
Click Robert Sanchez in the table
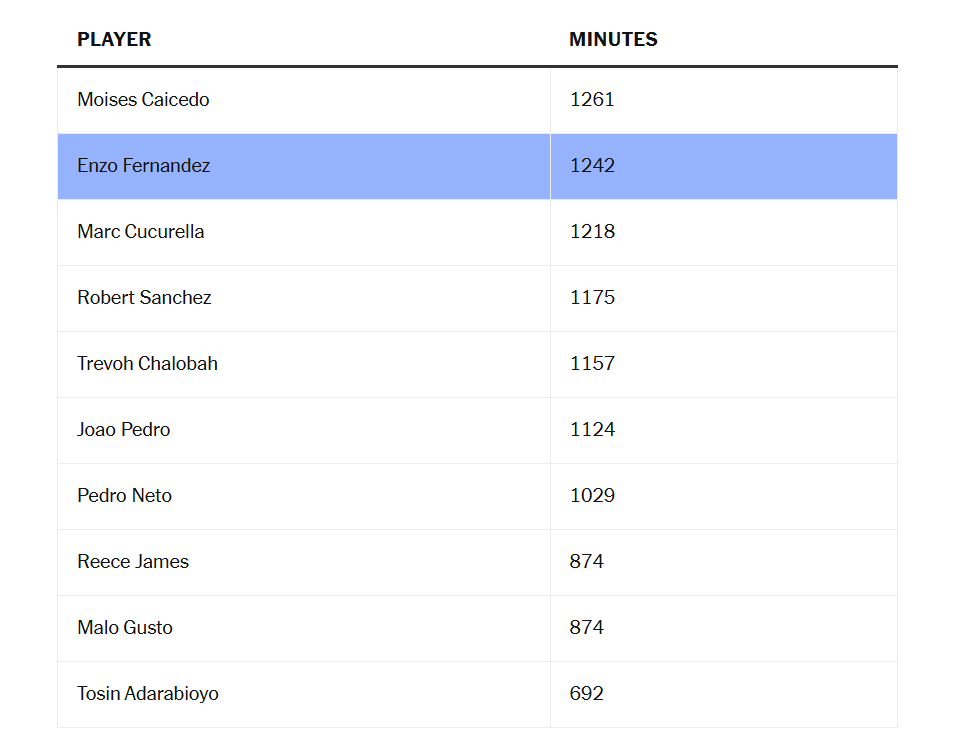tap(144, 298)
